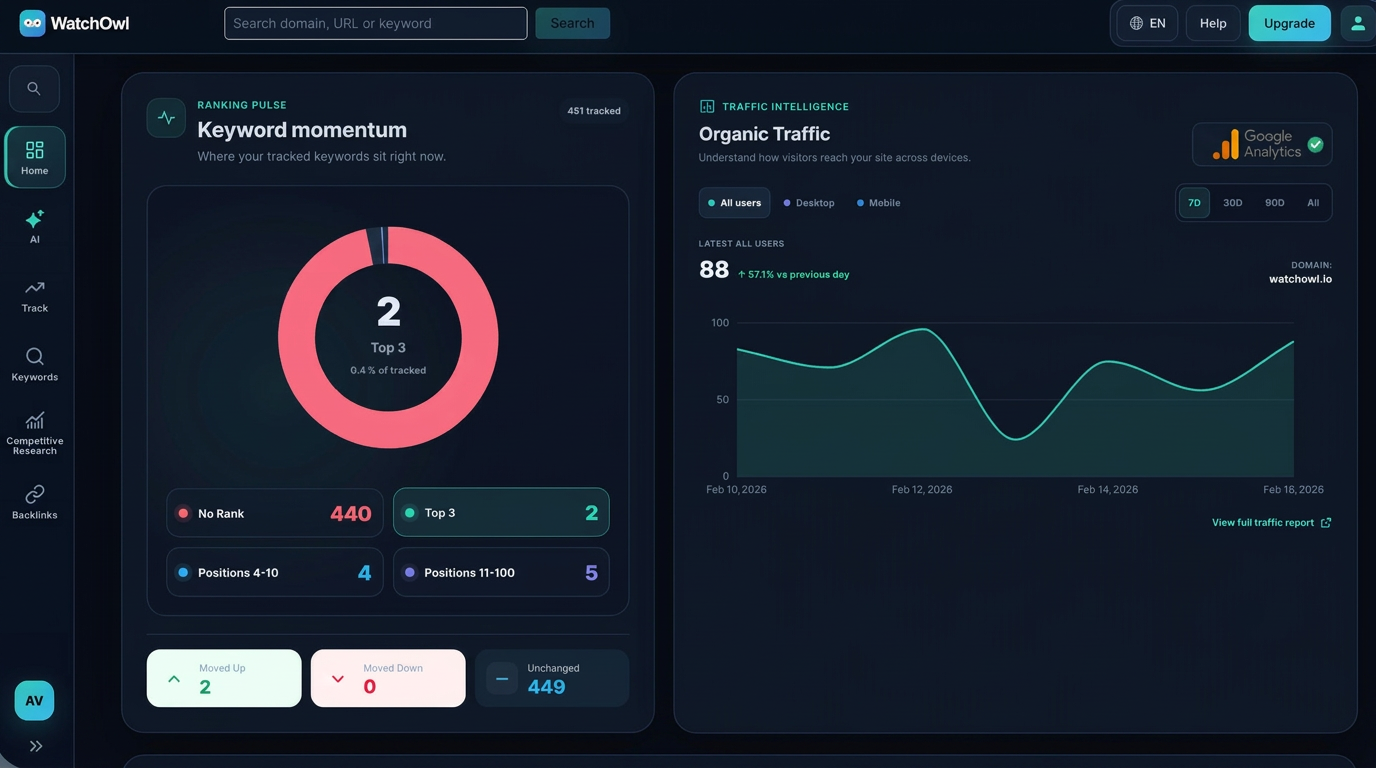Viewport: 1376px width, 768px height.
Task: Click the WatchOwl owl logo icon
Action: [x=32, y=23]
